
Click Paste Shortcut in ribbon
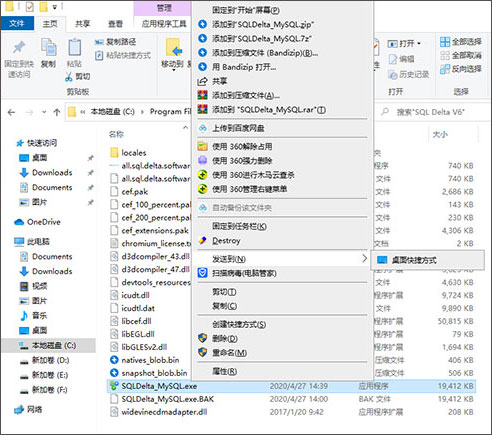click(x=123, y=55)
